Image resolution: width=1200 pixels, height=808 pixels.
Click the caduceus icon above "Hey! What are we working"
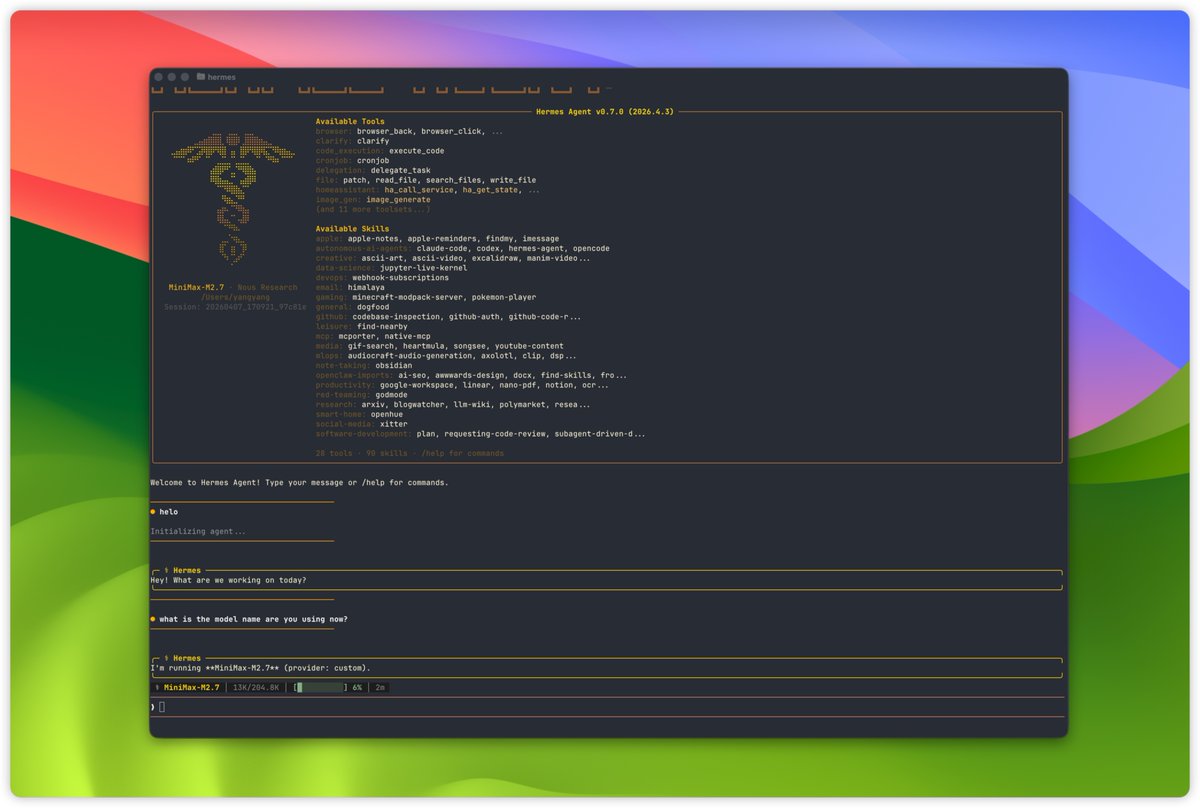[x=167, y=571]
